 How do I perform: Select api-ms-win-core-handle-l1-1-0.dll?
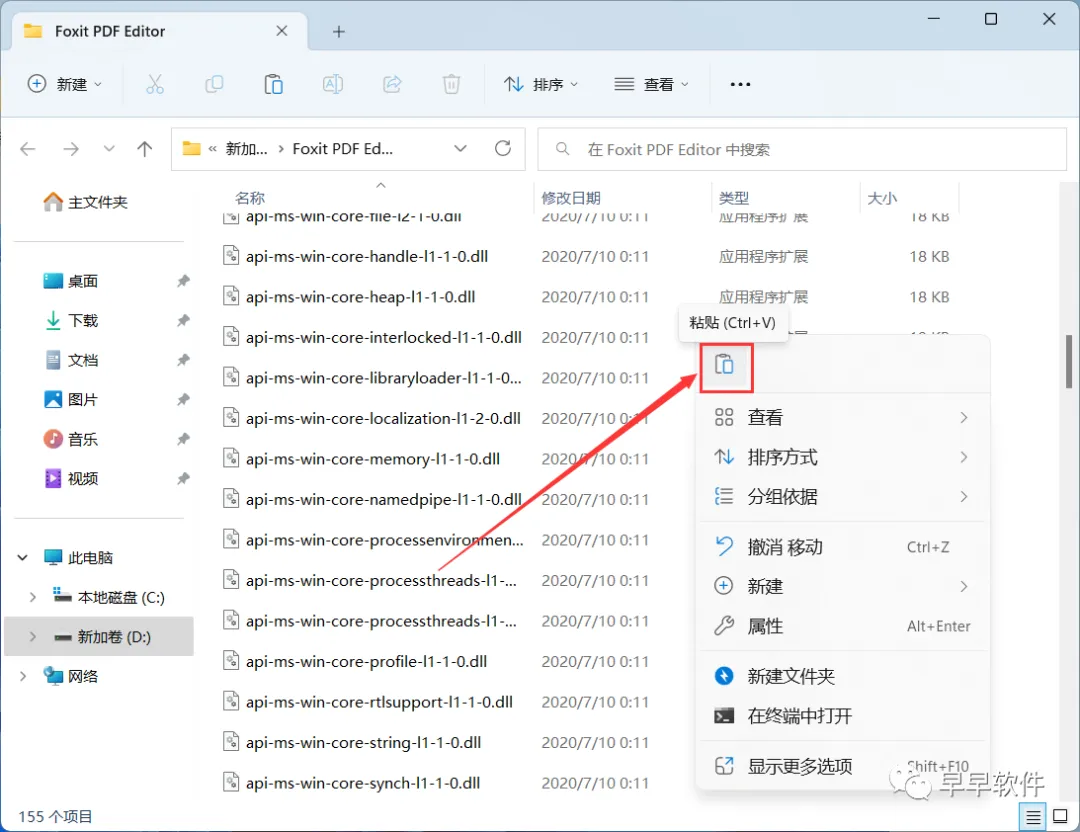coord(367,256)
